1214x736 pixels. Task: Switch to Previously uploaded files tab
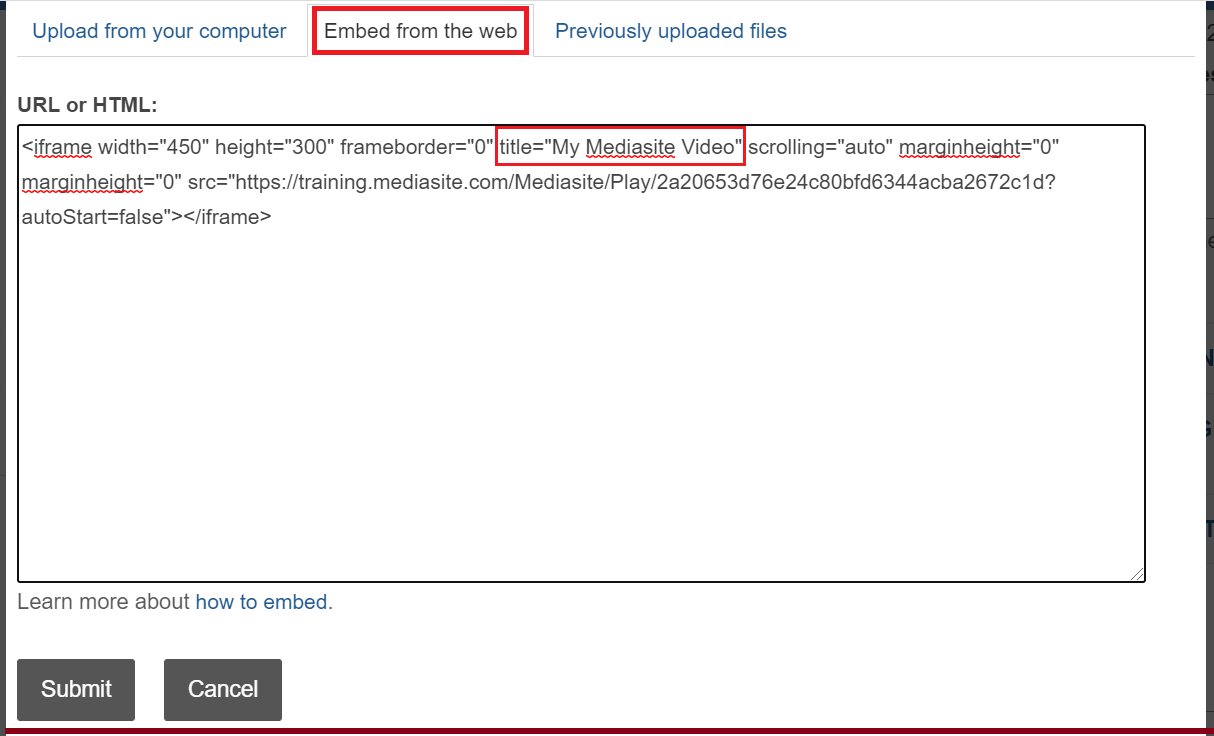(671, 31)
